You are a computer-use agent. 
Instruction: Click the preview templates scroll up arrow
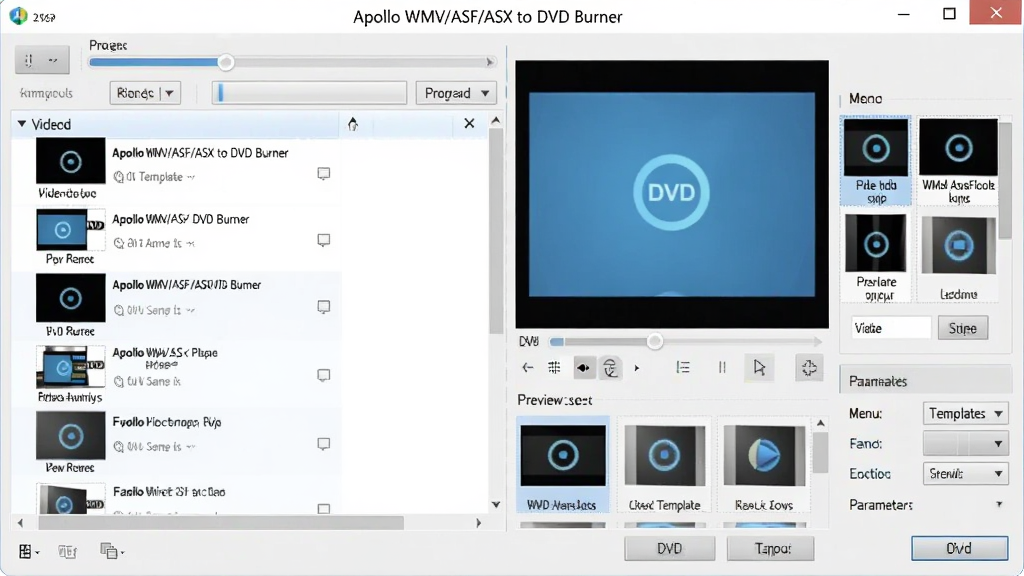821,423
